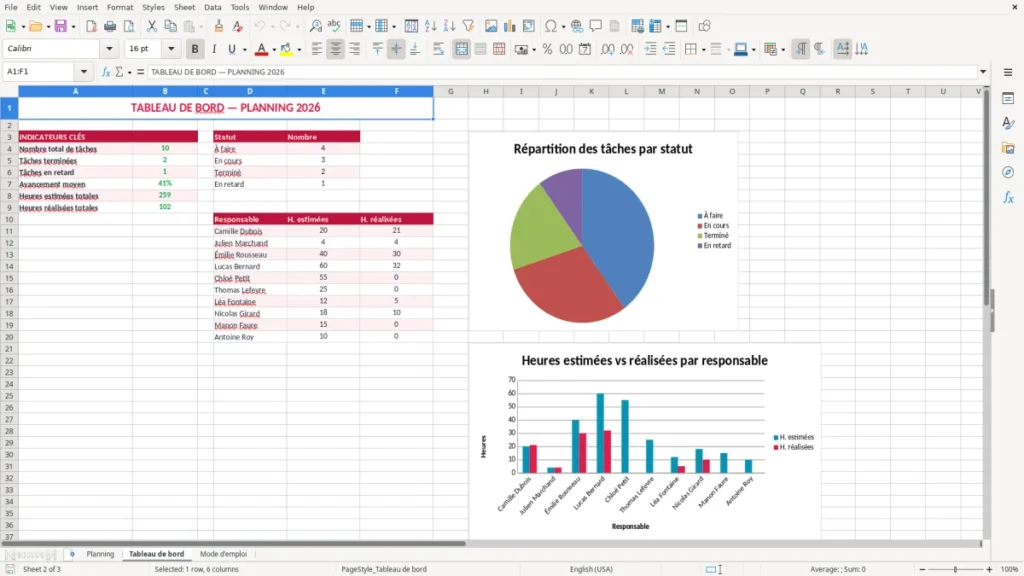Image resolution: width=1024 pixels, height=576 pixels.
Task: Click the Increase Indent icon
Action: pyautogui.click(x=650, y=49)
